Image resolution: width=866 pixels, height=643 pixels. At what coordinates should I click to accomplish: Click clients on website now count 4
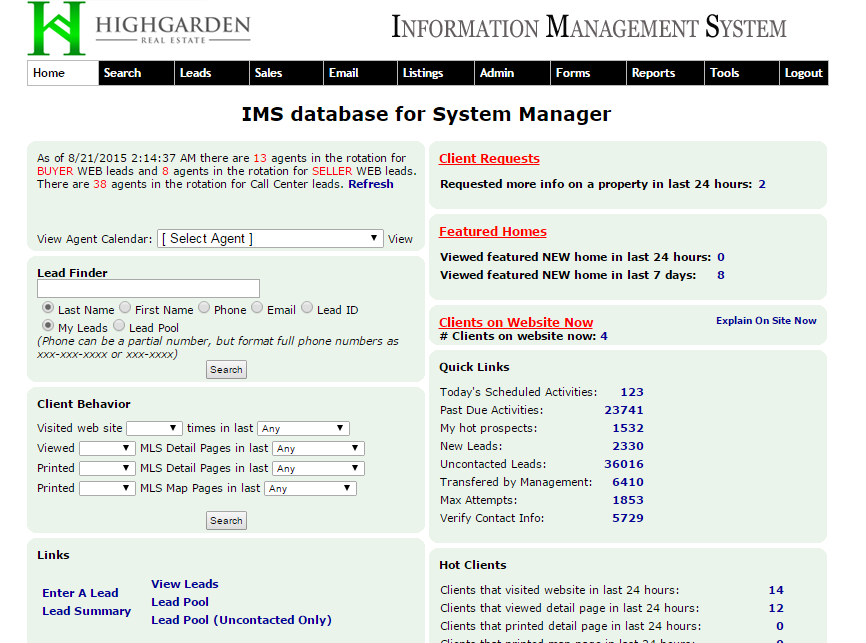click(x=604, y=336)
